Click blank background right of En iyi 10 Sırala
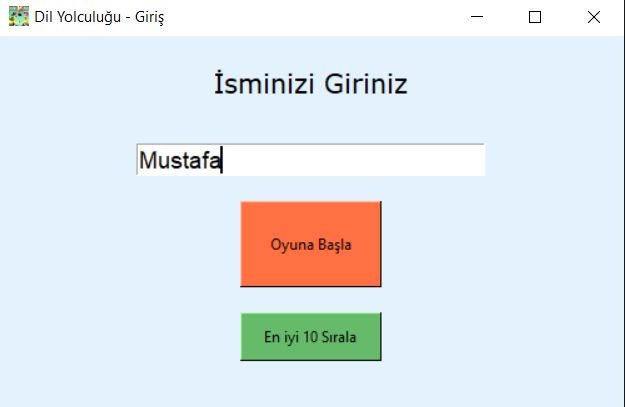 tap(500, 336)
